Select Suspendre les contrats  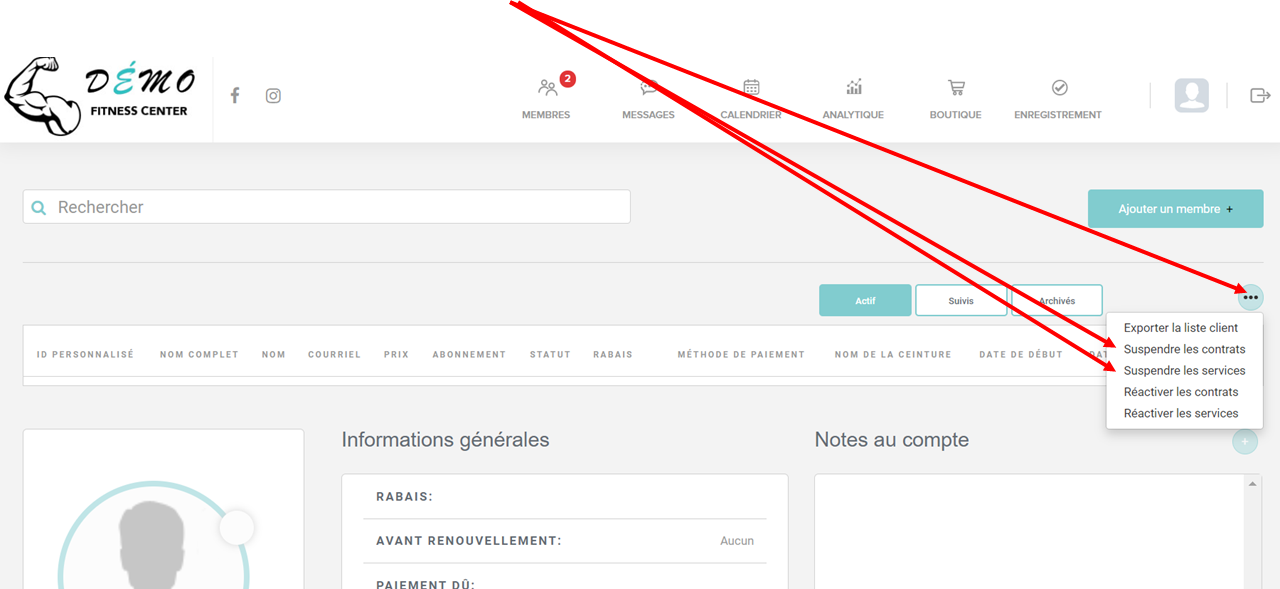pyautogui.click(x=1184, y=349)
